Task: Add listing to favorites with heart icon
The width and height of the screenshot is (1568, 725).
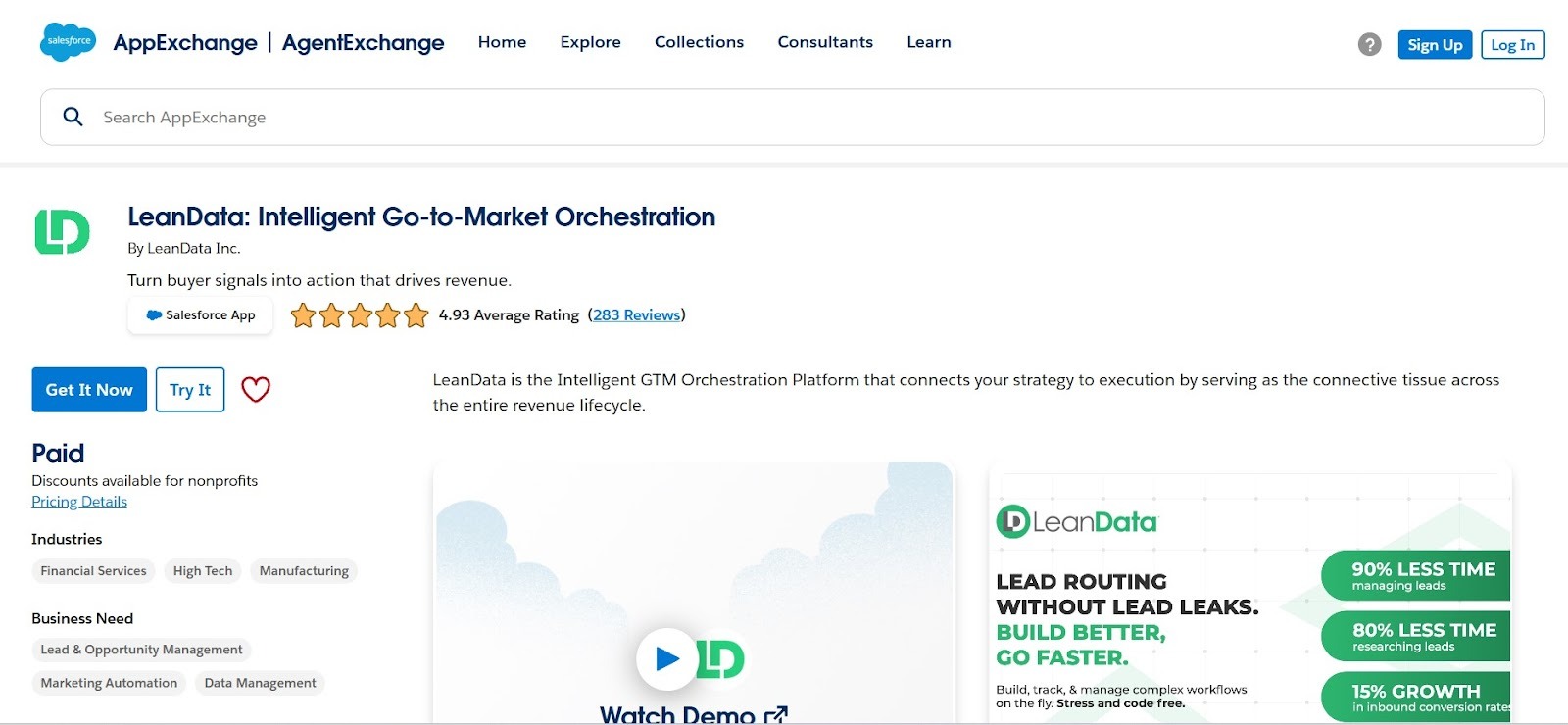Action: 256,390
